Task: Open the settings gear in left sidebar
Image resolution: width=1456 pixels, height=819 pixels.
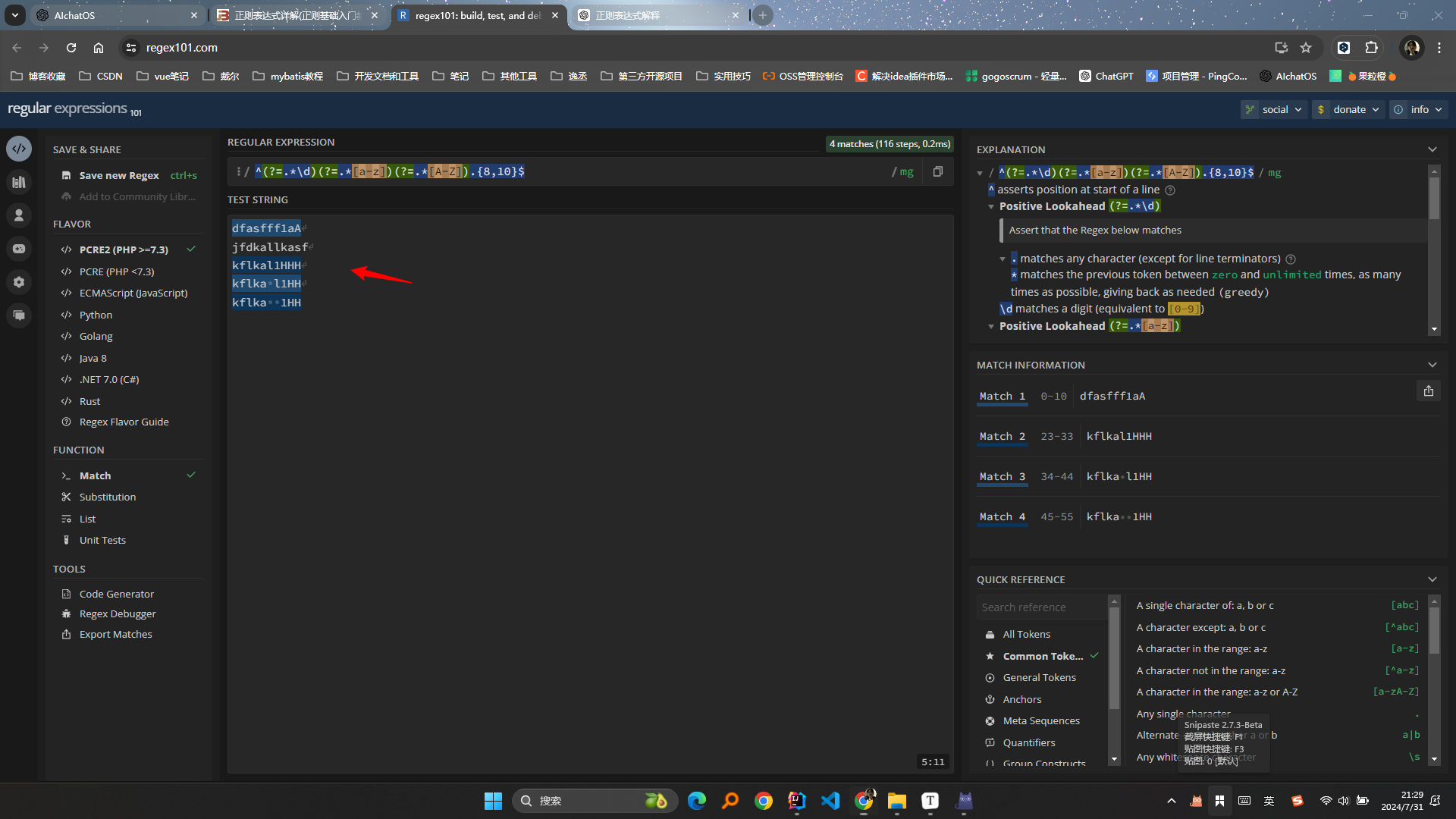Action: 19,282
